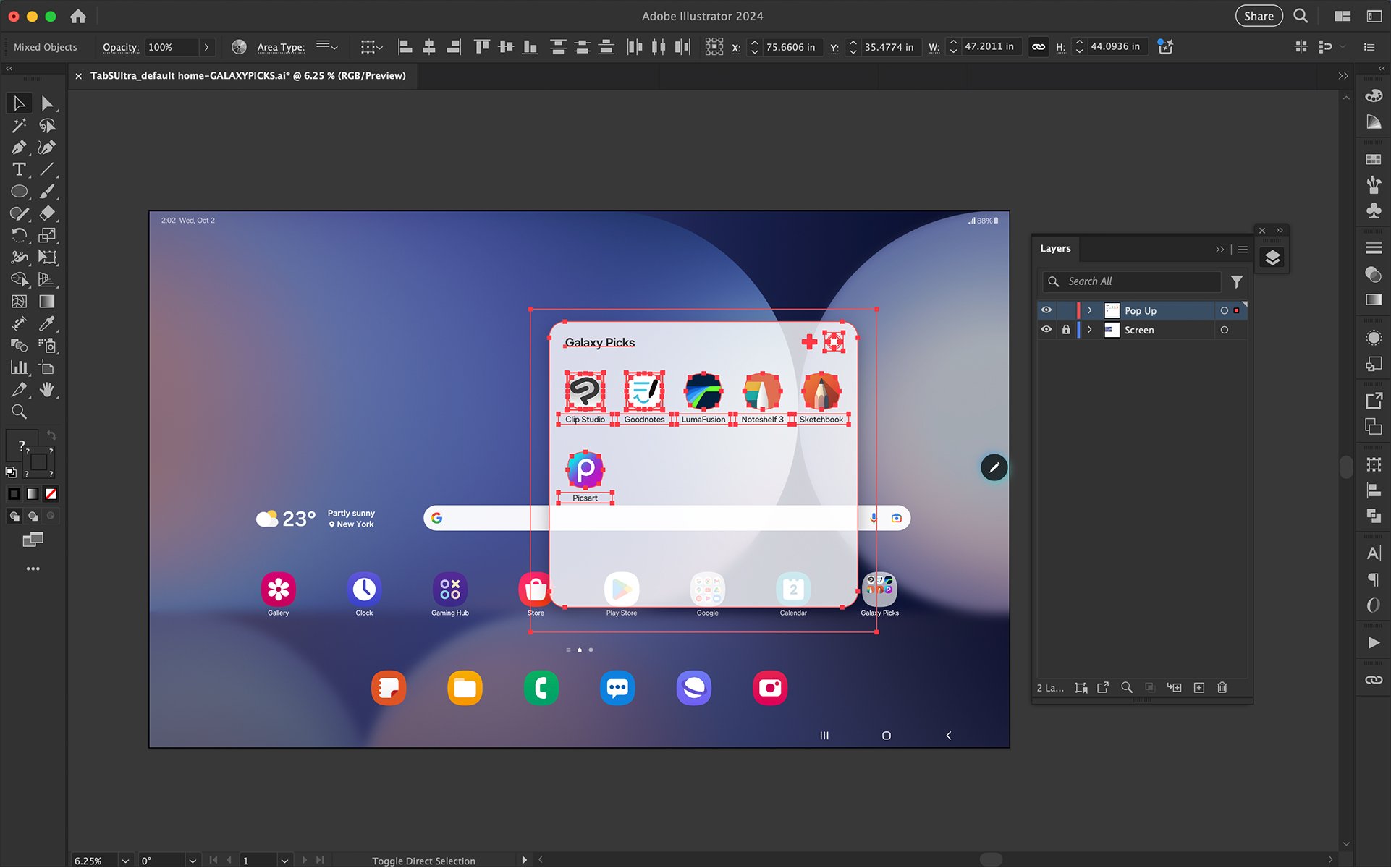Select the Ellipse tool
The height and width of the screenshot is (868, 1391).
click(x=20, y=192)
